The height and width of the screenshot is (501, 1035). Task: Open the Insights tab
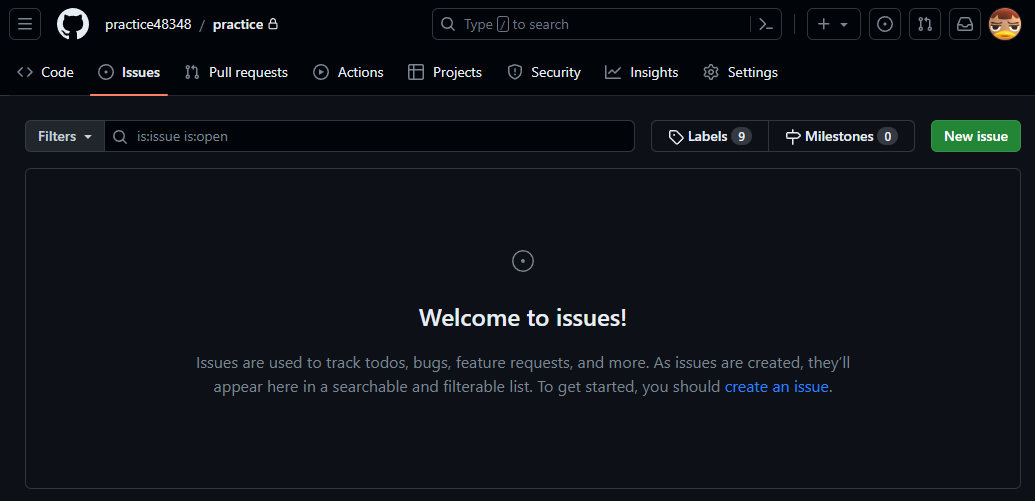click(x=642, y=73)
